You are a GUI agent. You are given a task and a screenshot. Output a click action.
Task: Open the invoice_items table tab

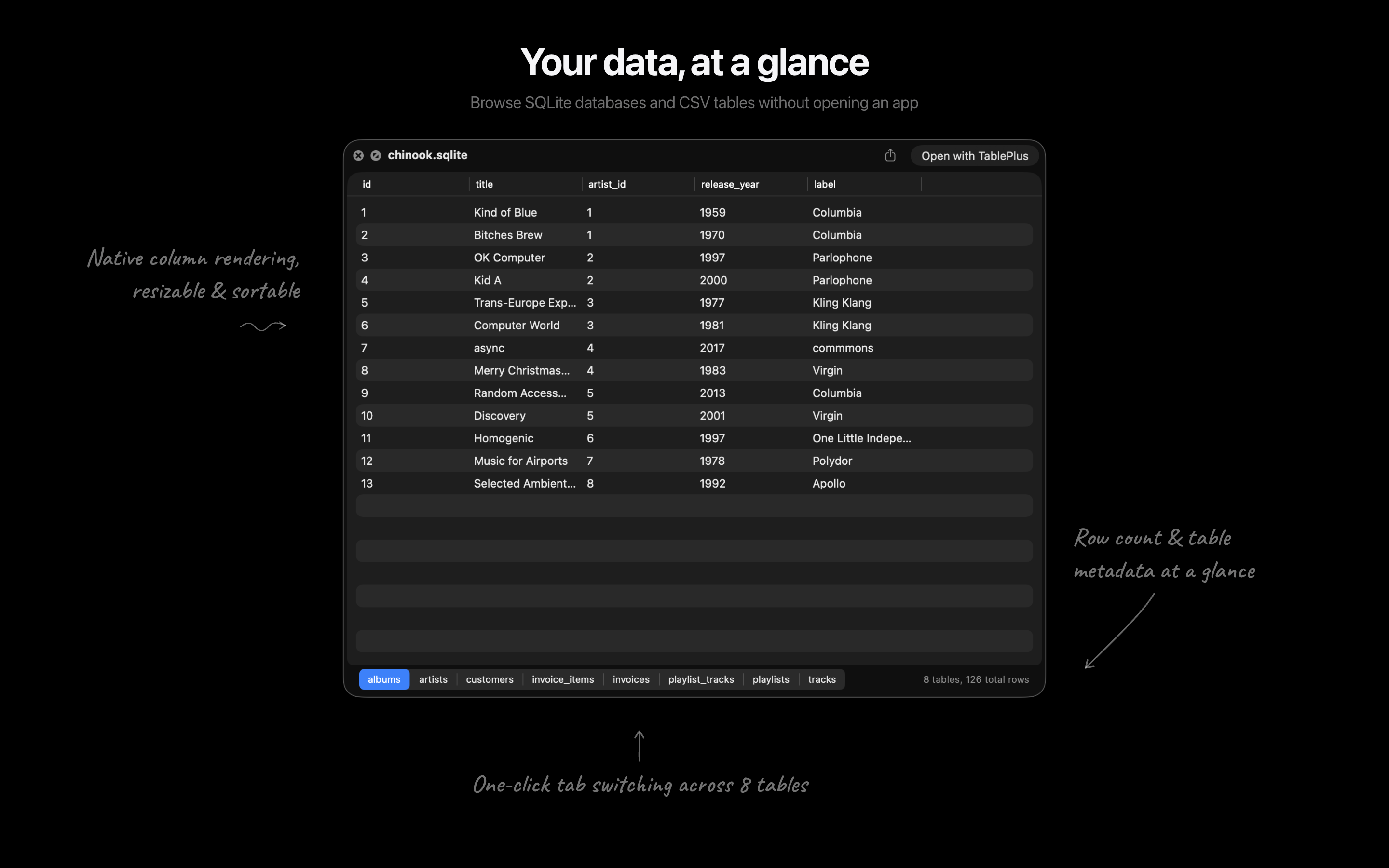[562, 679]
